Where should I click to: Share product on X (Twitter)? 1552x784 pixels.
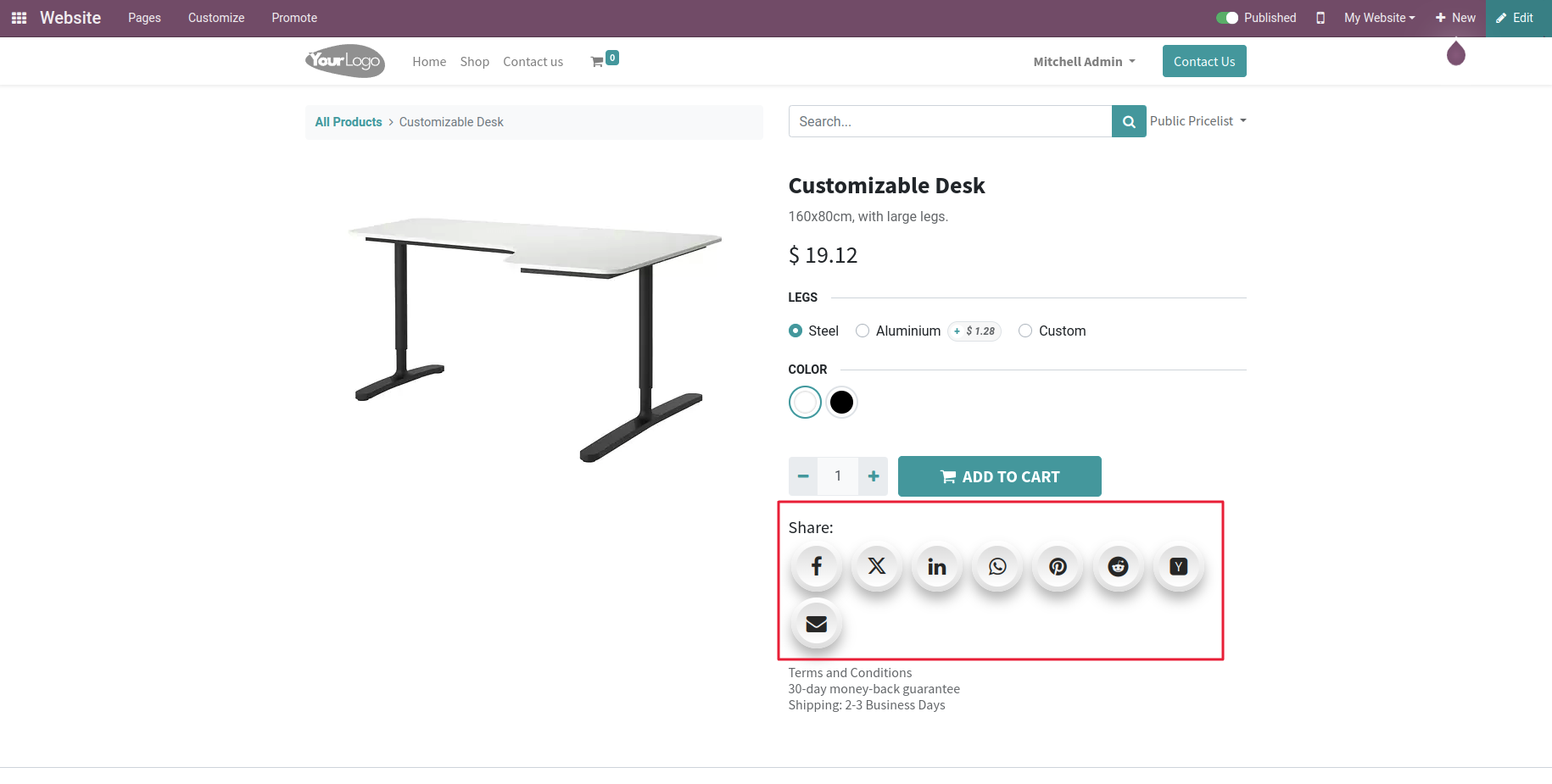coord(877,566)
